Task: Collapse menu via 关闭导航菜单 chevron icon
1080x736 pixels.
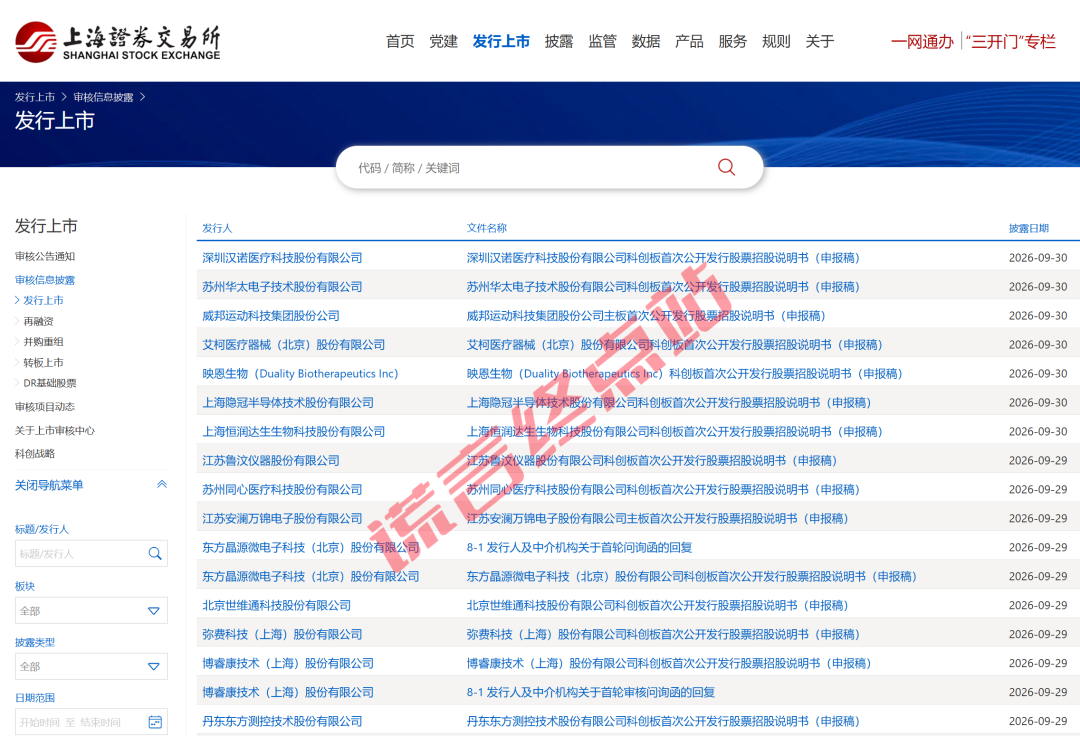Action: (x=162, y=484)
